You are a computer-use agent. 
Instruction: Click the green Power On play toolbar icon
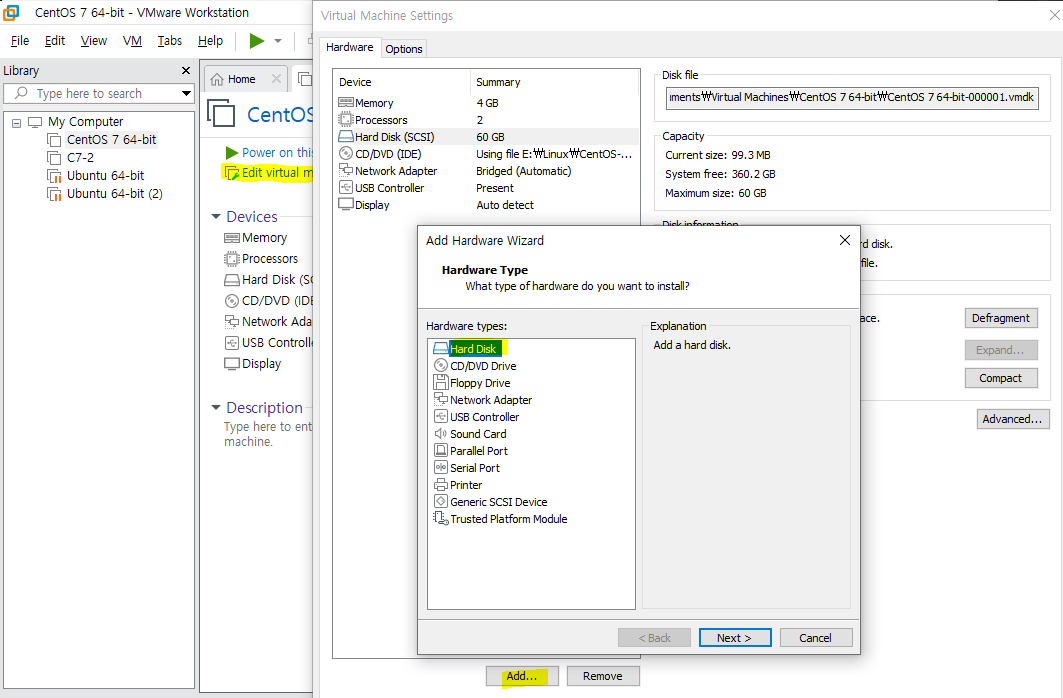(x=256, y=41)
